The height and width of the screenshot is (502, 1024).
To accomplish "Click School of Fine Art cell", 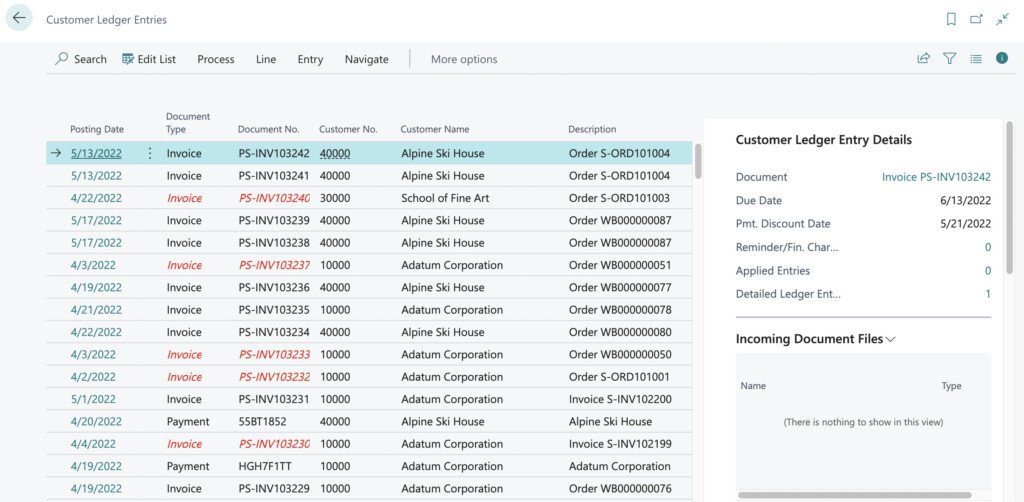I will click(445, 198).
